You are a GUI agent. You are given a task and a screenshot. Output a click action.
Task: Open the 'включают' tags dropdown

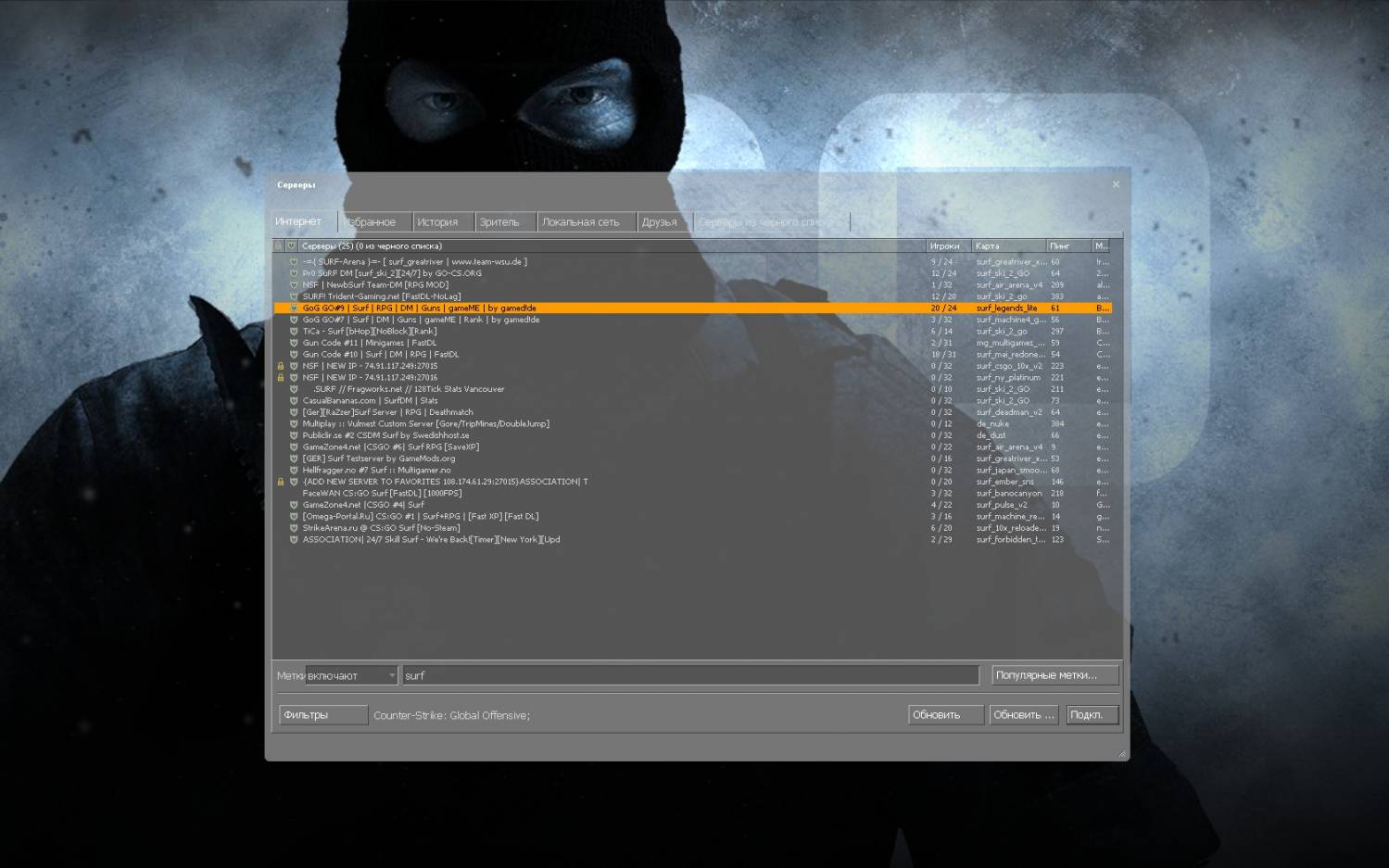point(352,676)
